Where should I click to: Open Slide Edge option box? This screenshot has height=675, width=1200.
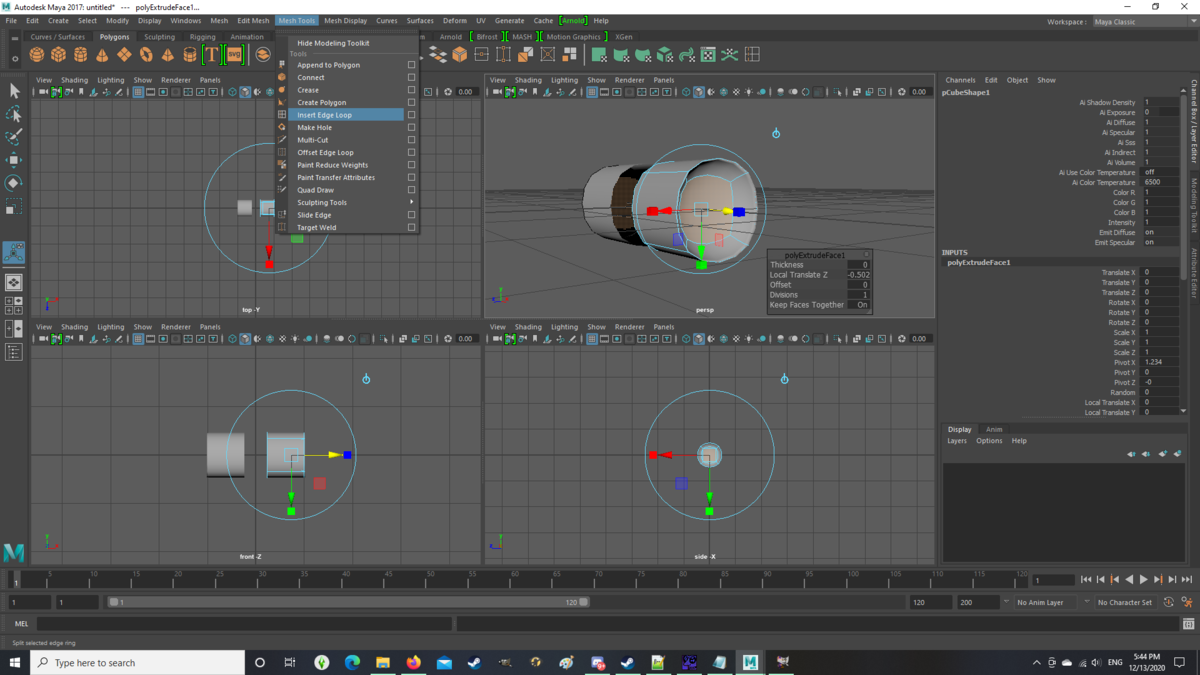[411, 215]
